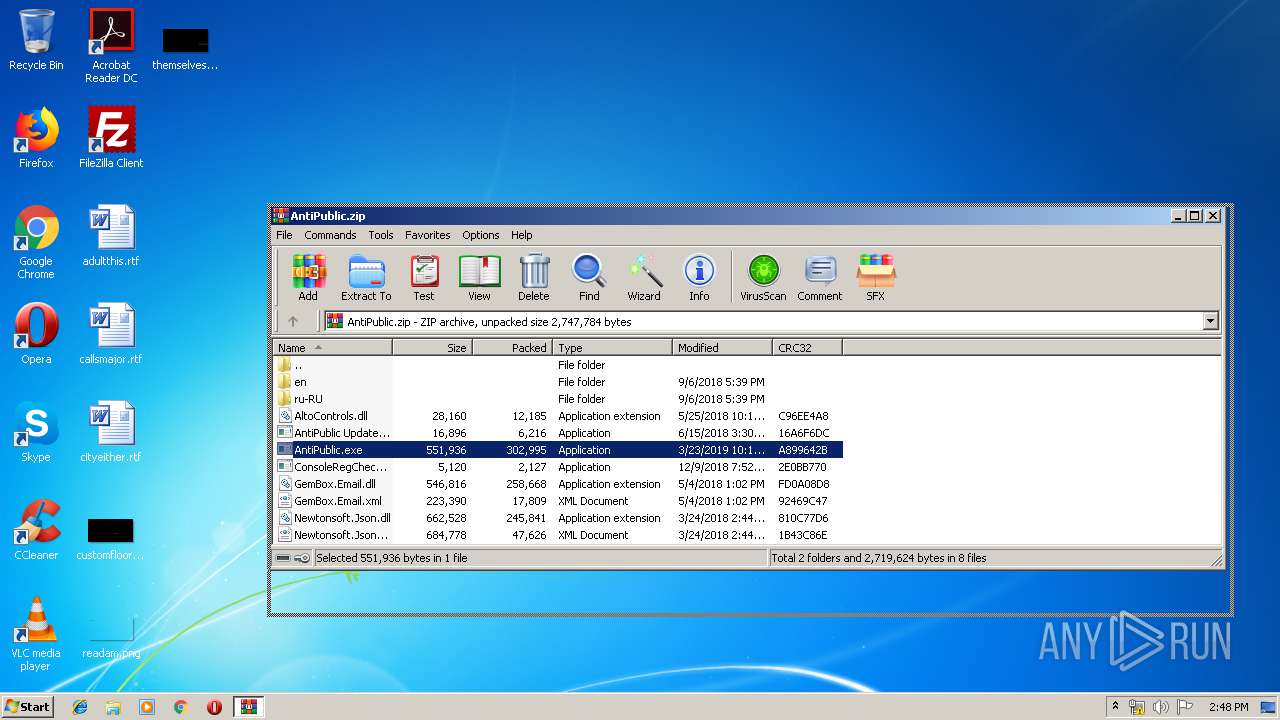Open the Options menu
The height and width of the screenshot is (720, 1280).
tap(481, 235)
